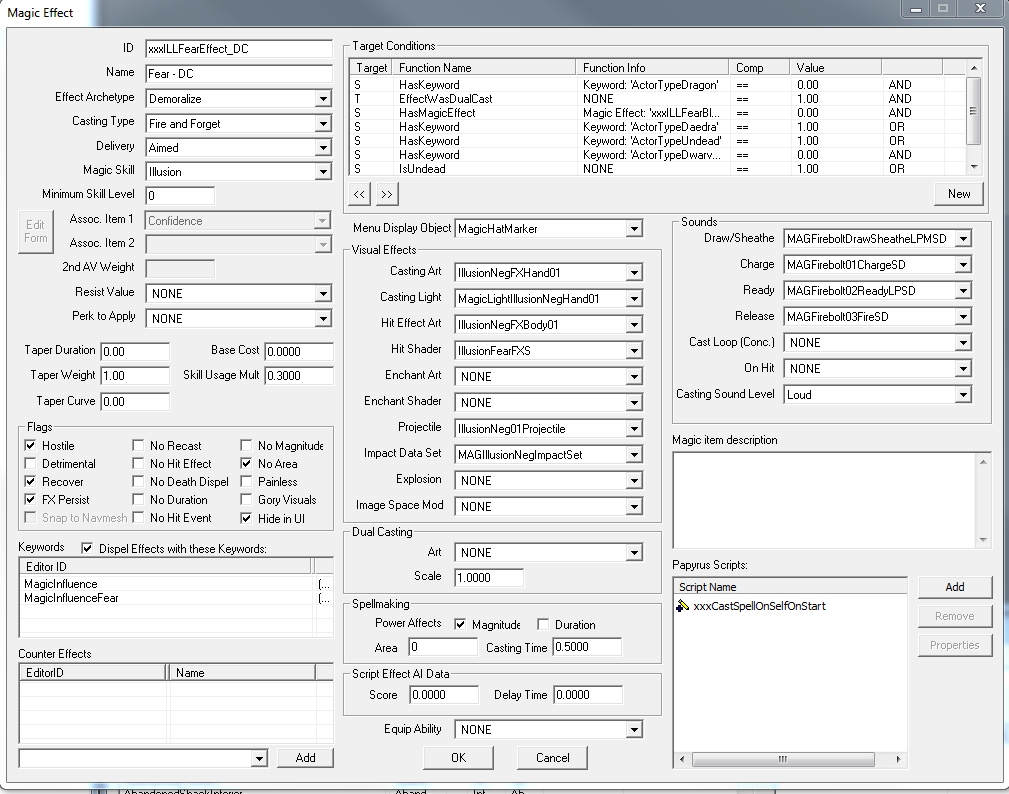This screenshot has height=794, width=1009.
Task: Click the Skill Usage Mult field
Action: click(299, 376)
